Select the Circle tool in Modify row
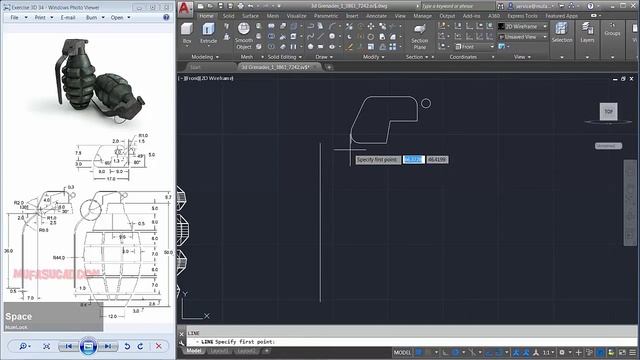 click(x=371, y=36)
